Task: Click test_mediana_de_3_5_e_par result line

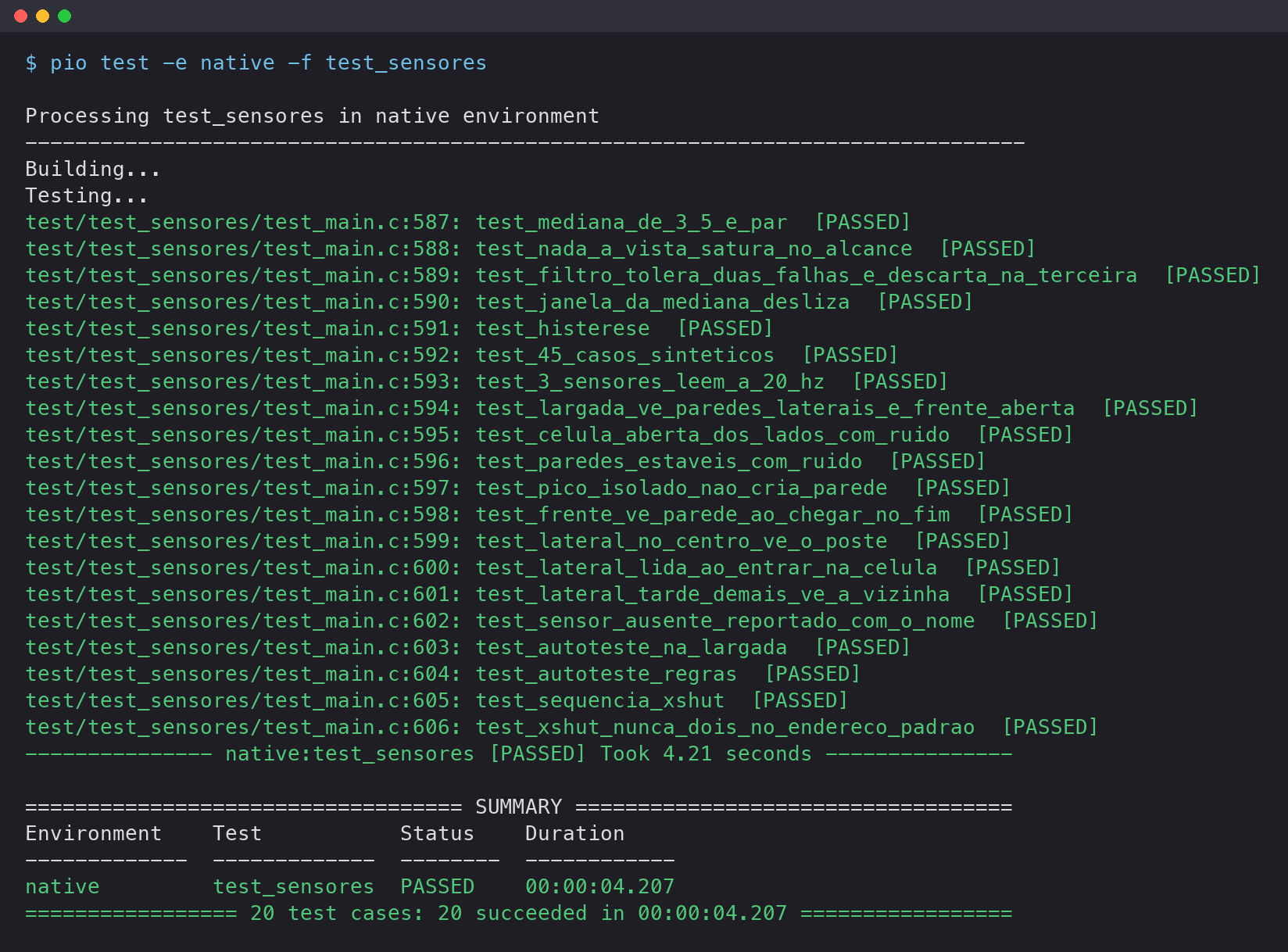Action: [x=468, y=223]
